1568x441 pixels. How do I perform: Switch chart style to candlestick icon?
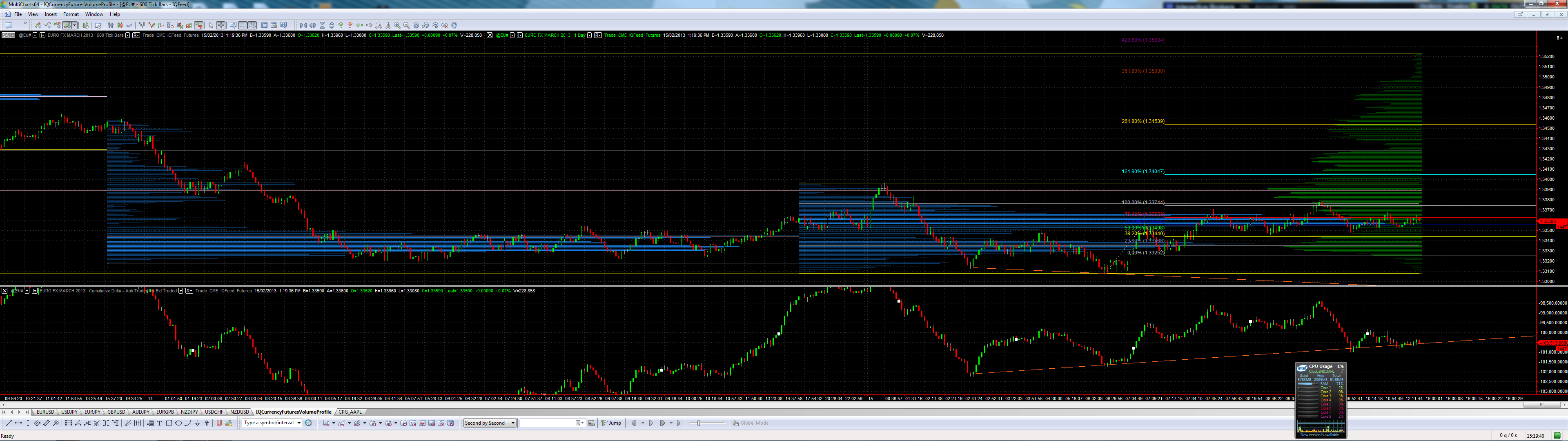tap(120, 26)
